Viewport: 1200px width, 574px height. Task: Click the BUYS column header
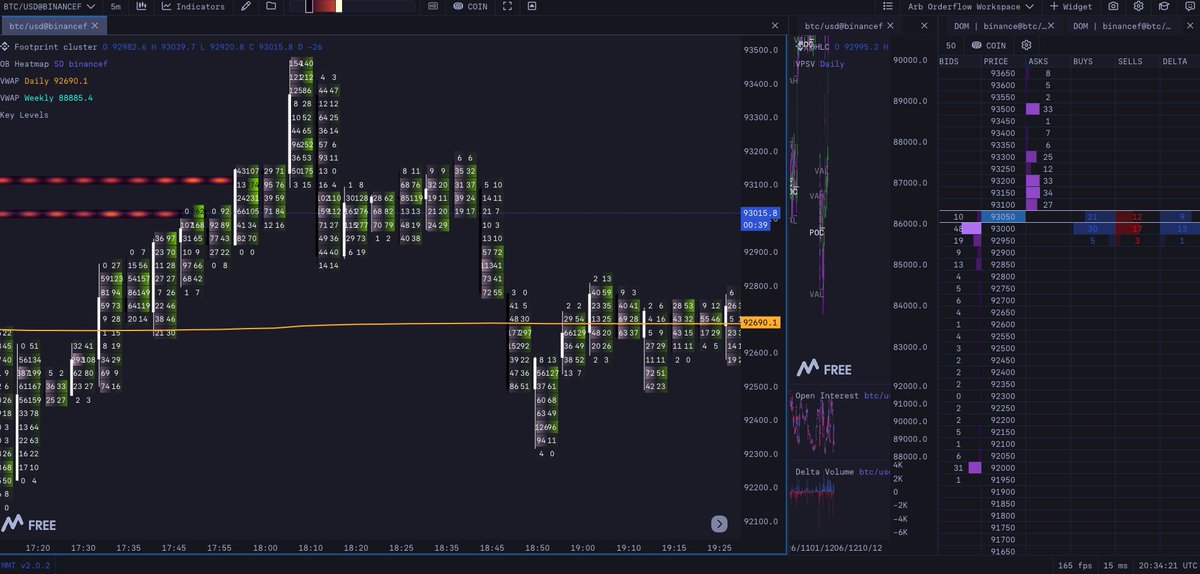1083,62
